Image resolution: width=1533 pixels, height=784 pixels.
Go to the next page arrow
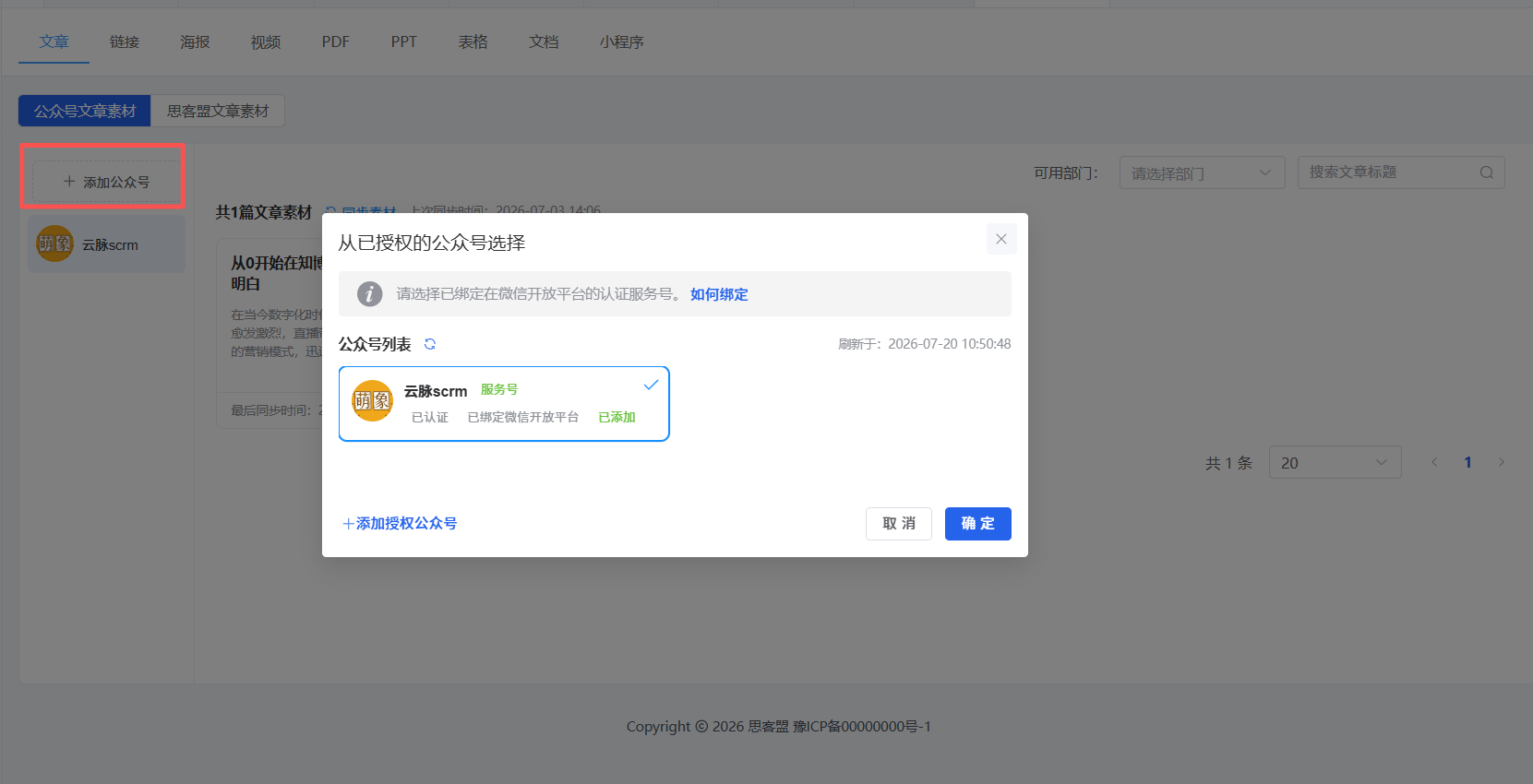[1502, 462]
